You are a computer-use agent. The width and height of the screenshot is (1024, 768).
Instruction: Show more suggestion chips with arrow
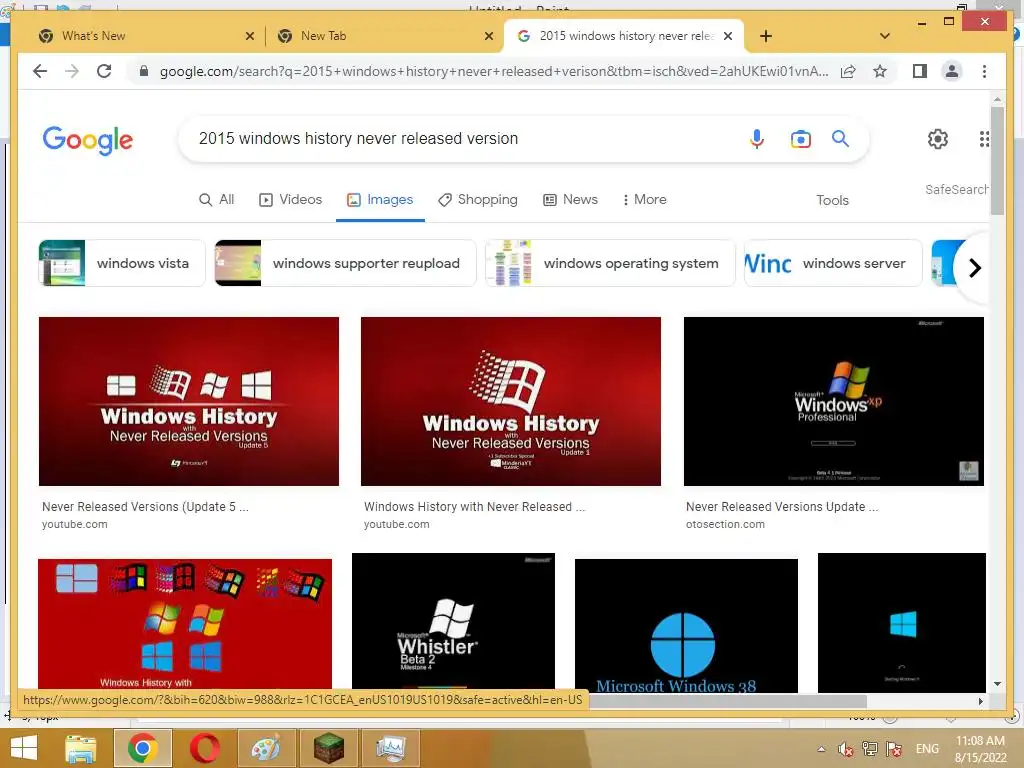click(974, 268)
